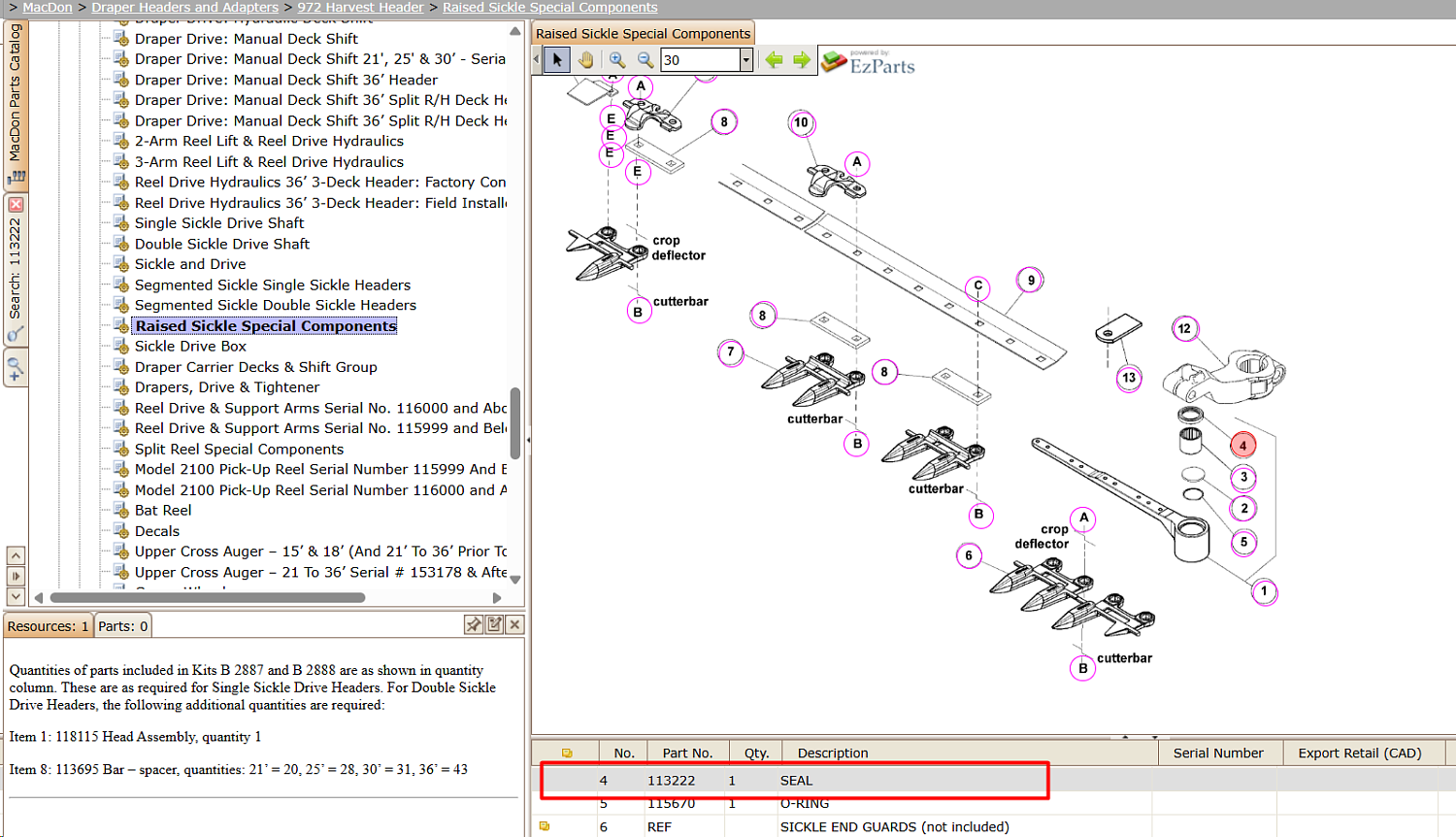
Task: Close the resources panel
Action: 515,624
